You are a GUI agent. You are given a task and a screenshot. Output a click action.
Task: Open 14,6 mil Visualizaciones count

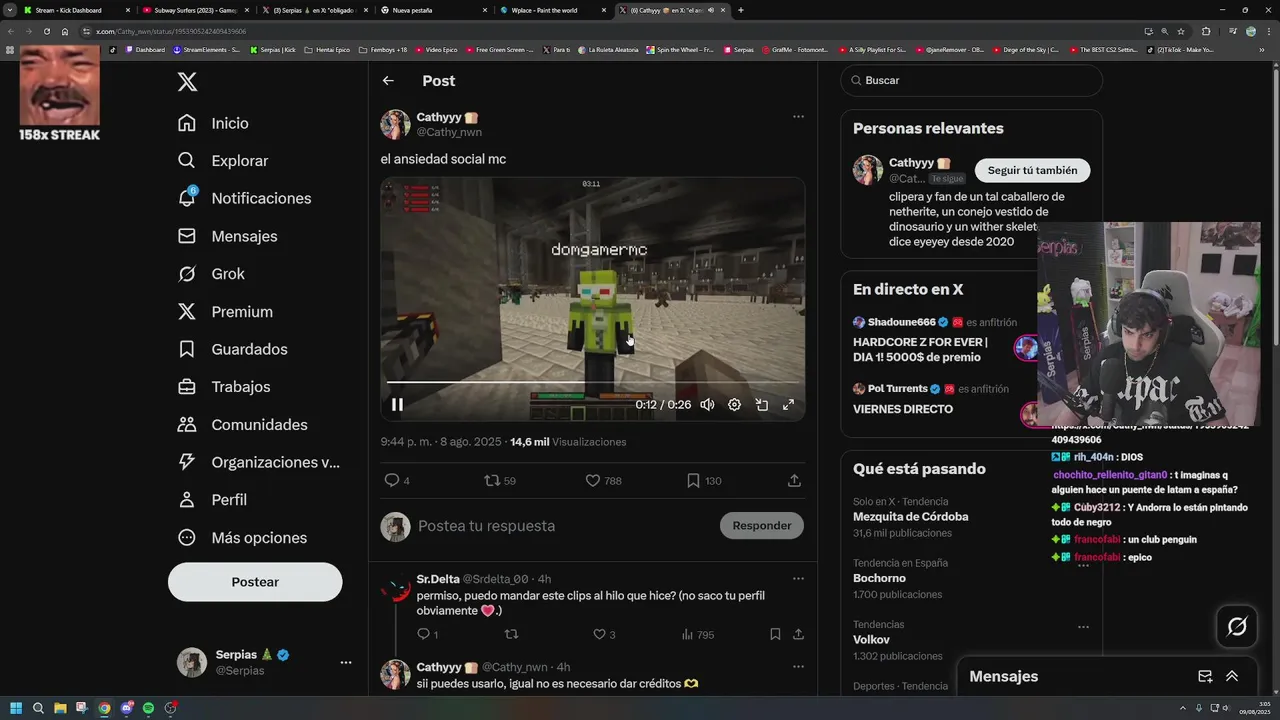coord(568,442)
